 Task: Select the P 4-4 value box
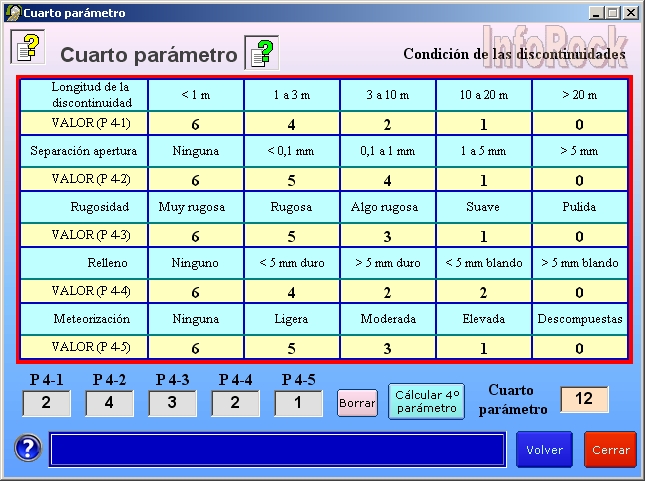pos(235,404)
